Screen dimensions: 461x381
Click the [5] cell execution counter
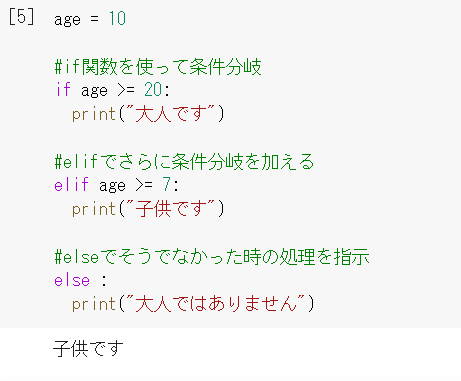(22, 17)
